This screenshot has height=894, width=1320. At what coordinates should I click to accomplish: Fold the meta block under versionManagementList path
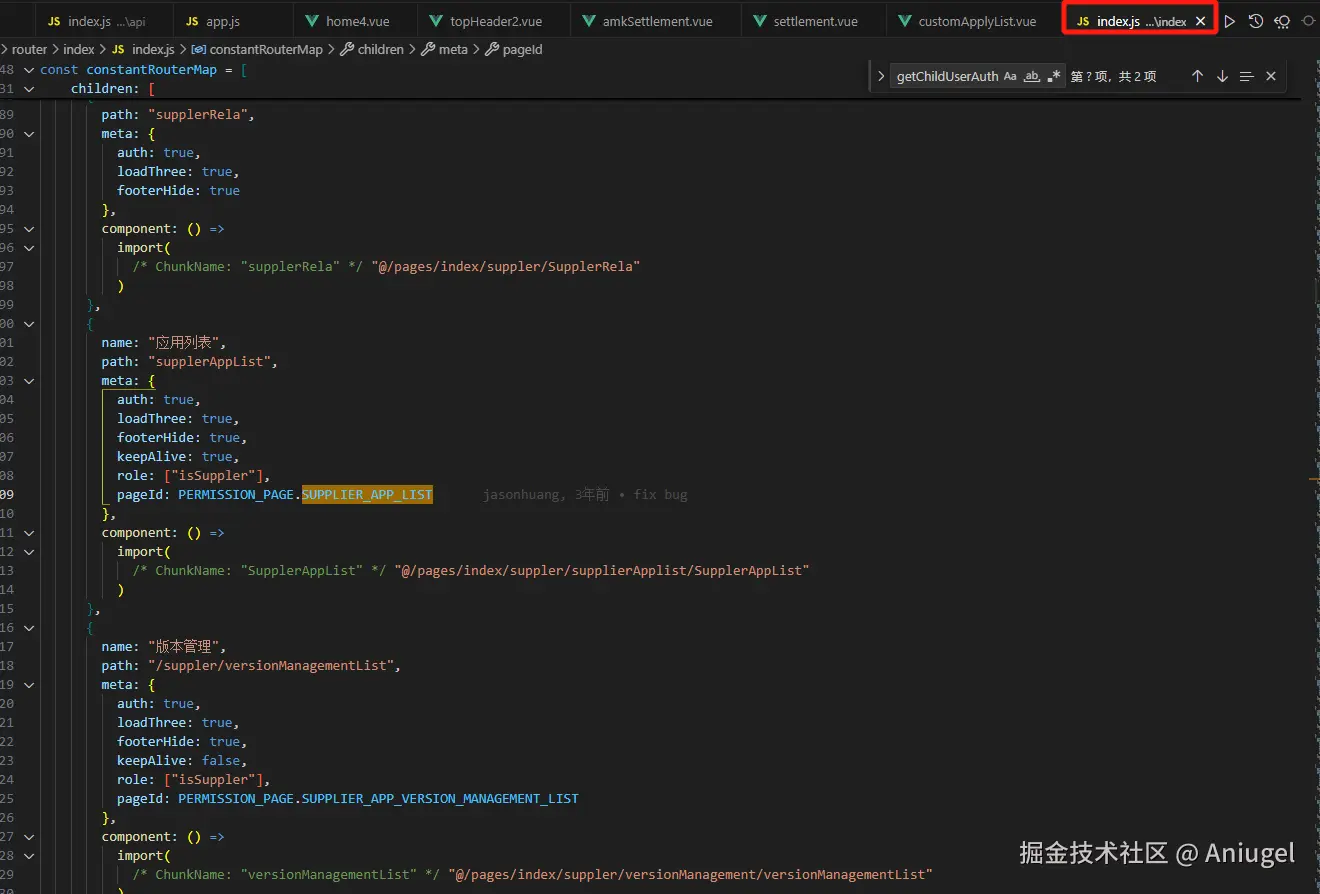[x=29, y=684]
